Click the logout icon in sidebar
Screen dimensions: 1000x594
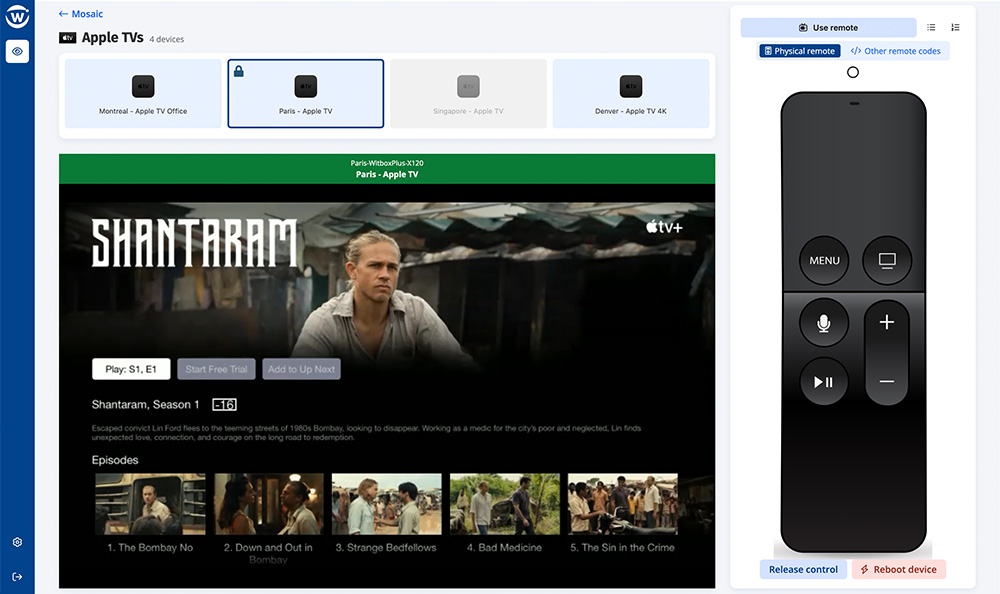pos(17,577)
